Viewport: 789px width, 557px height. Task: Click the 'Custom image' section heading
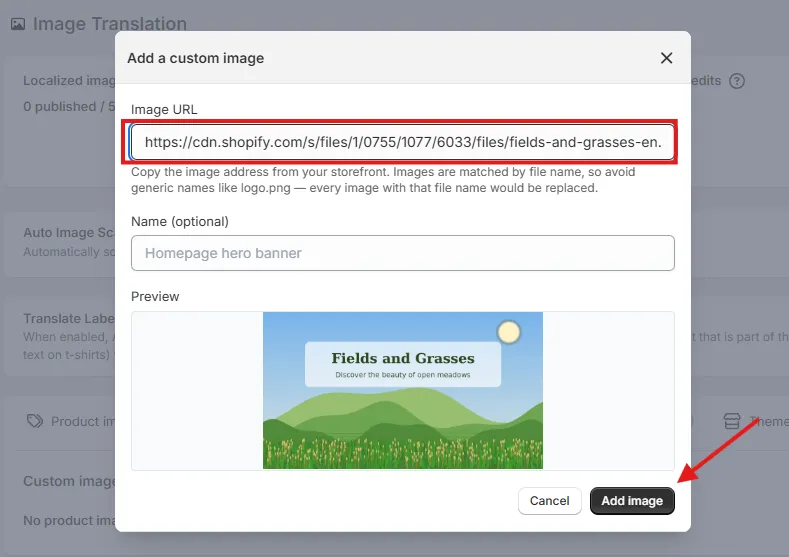pos(69,481)
